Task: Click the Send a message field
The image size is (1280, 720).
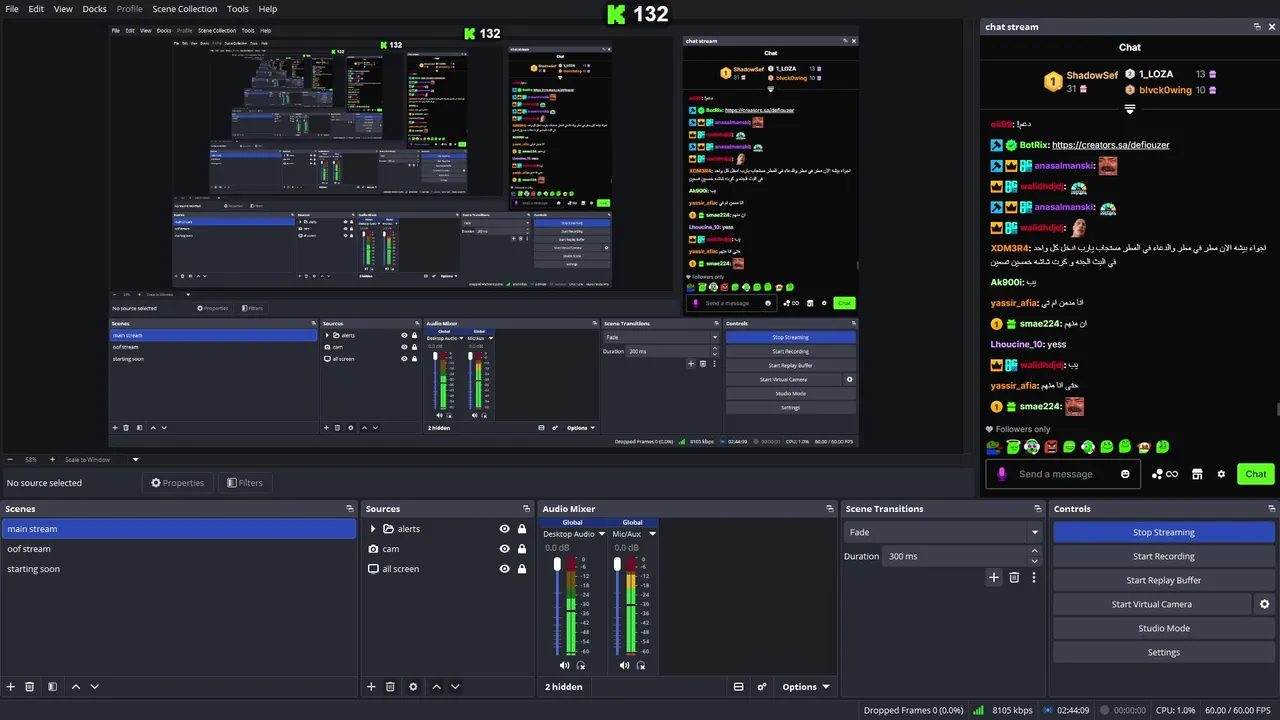Action: pos(1063,474)
